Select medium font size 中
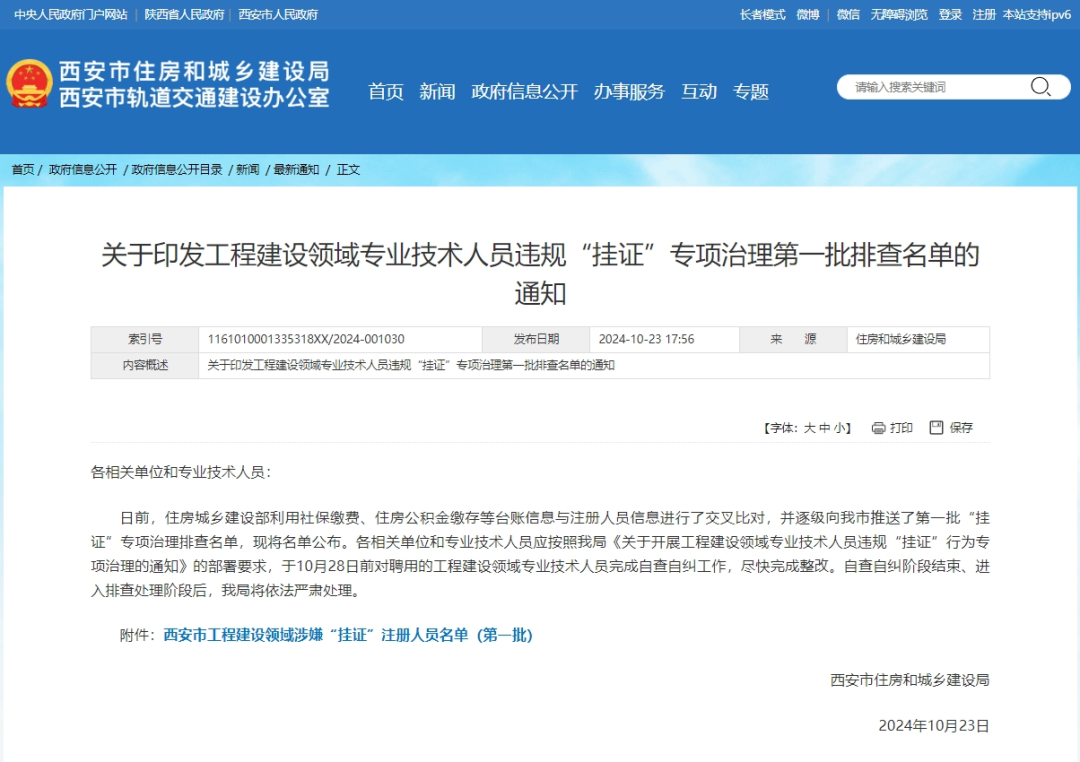 pos(824,428)
